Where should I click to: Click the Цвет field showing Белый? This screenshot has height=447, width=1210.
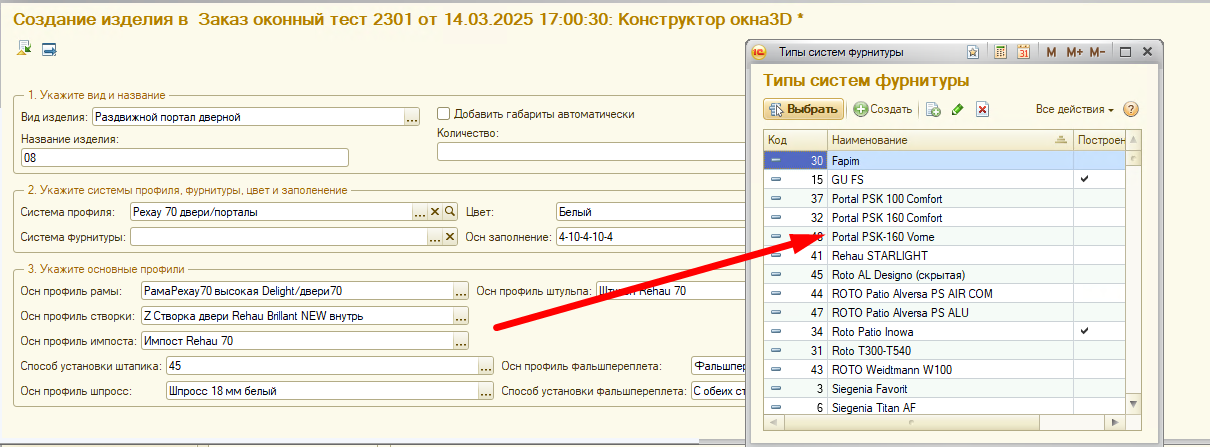[x=651, y=212]
